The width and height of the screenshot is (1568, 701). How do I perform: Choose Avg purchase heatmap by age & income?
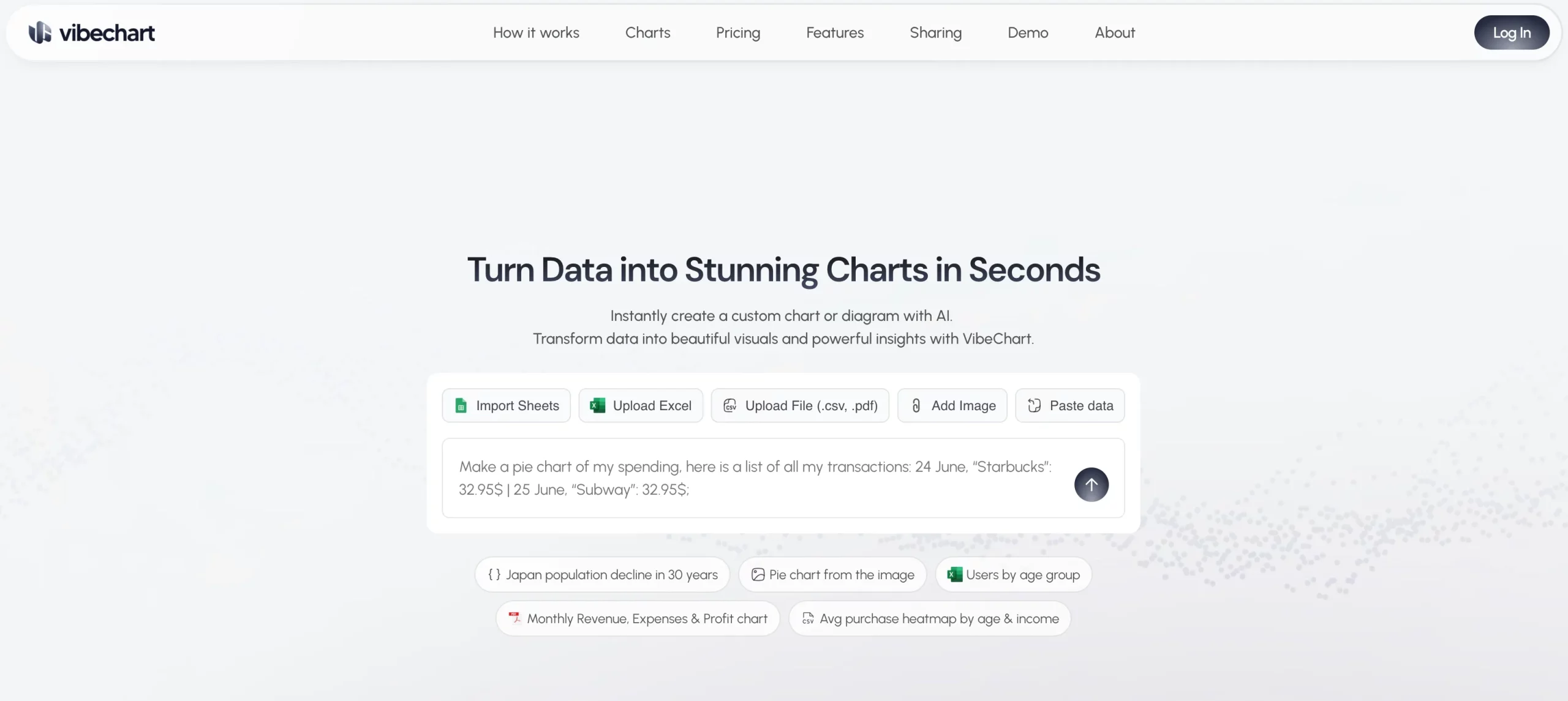(x=929, y=619)
